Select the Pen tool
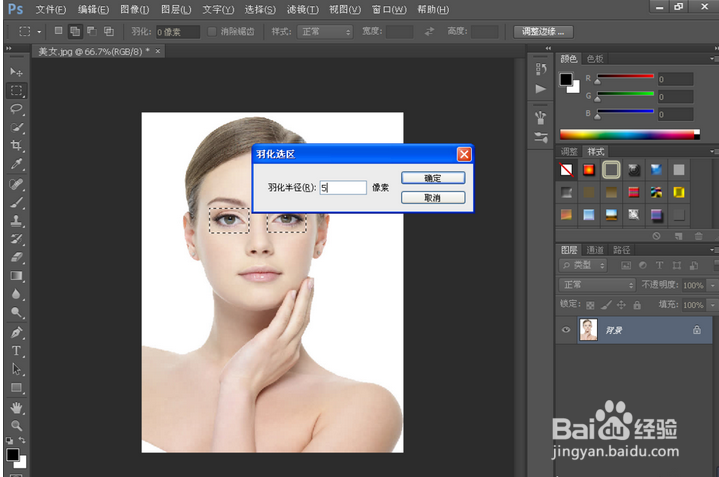The height and width of the screenshot is (477, 719). [16, 332]
